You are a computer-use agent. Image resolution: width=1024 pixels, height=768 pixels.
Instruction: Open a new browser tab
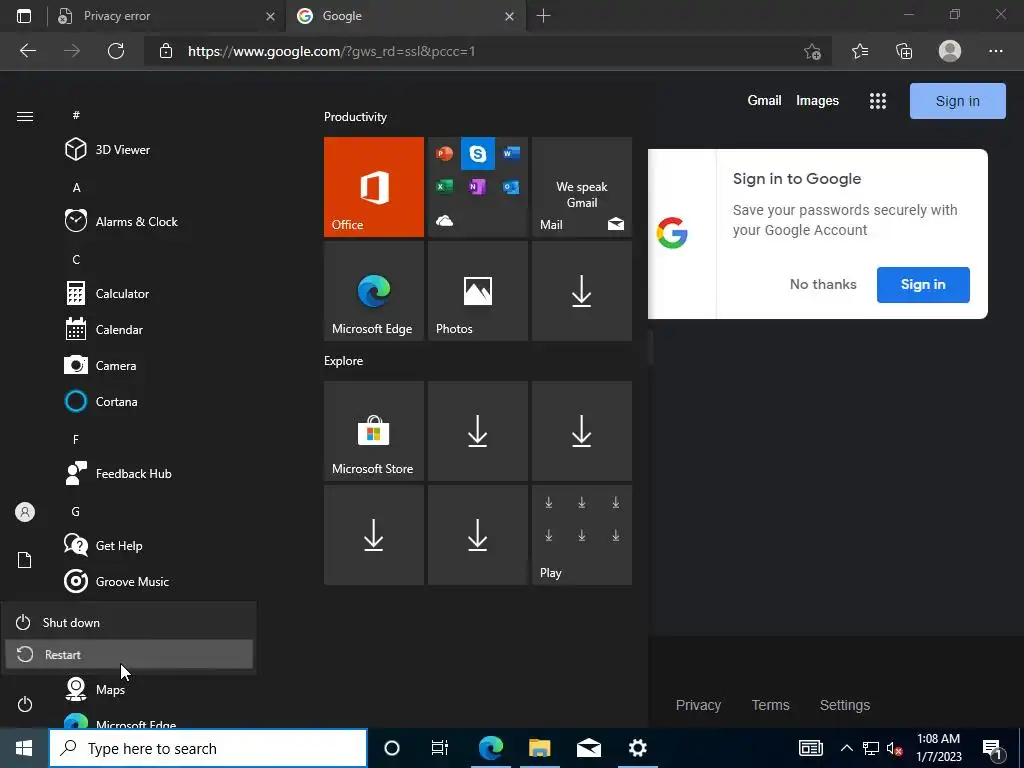point(543,16)
